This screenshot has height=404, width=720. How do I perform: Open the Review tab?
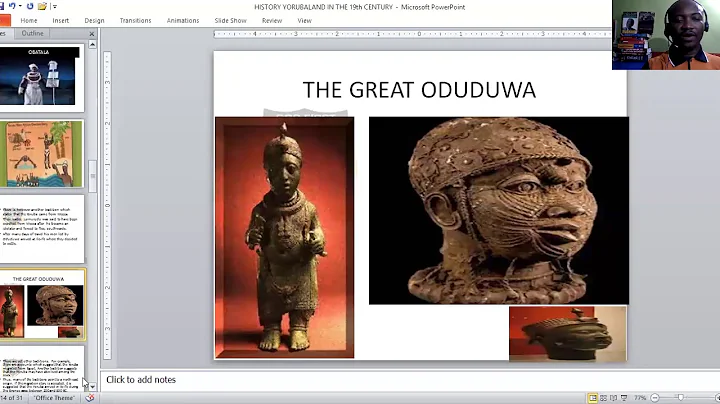[x=272, y=21]
